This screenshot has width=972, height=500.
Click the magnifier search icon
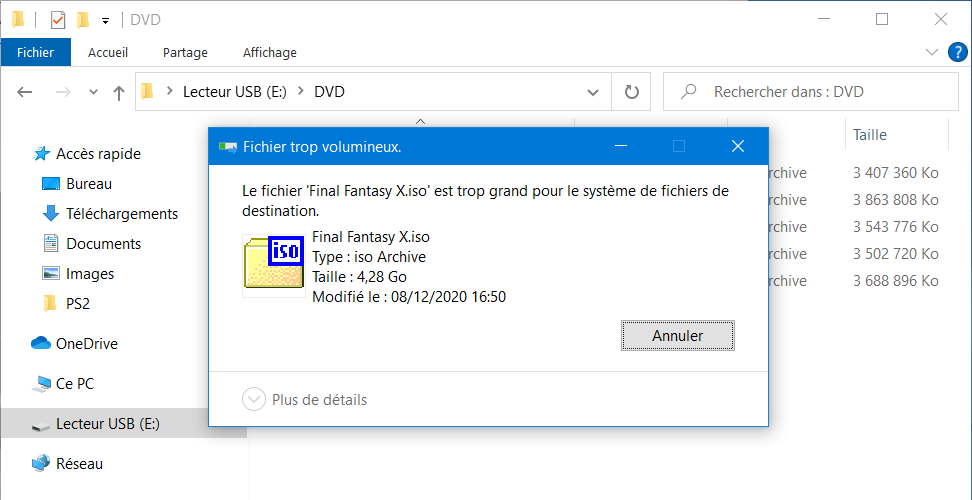[x=687, y=92]
